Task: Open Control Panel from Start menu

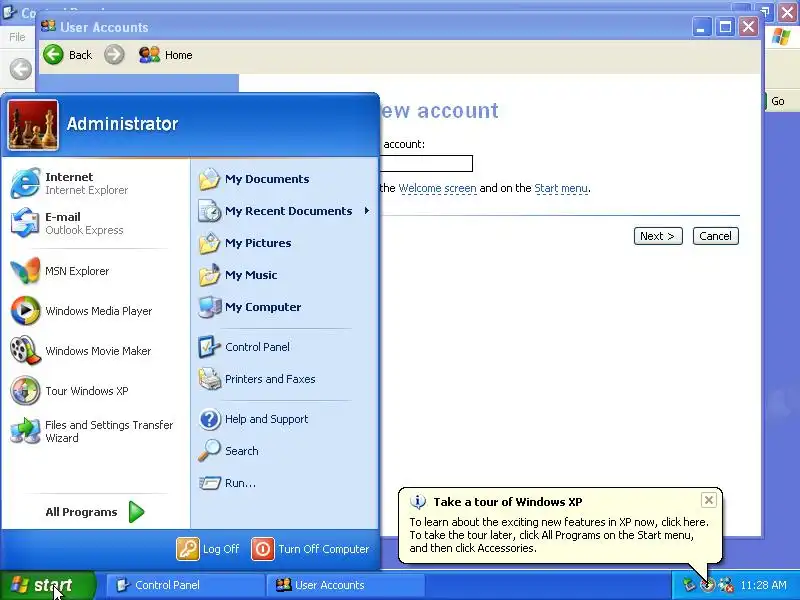Action: (x=284, y=347)
